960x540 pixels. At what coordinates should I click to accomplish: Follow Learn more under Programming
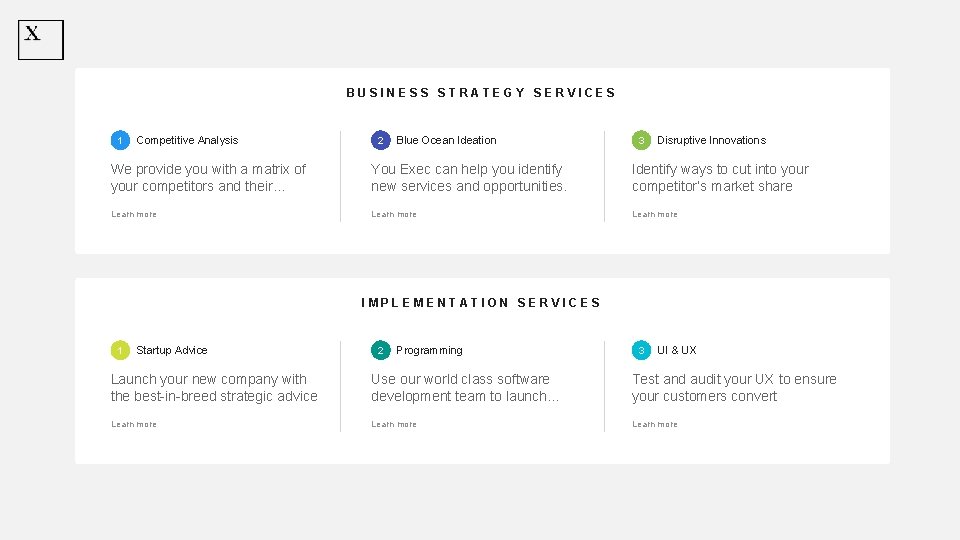click(394, 424)
